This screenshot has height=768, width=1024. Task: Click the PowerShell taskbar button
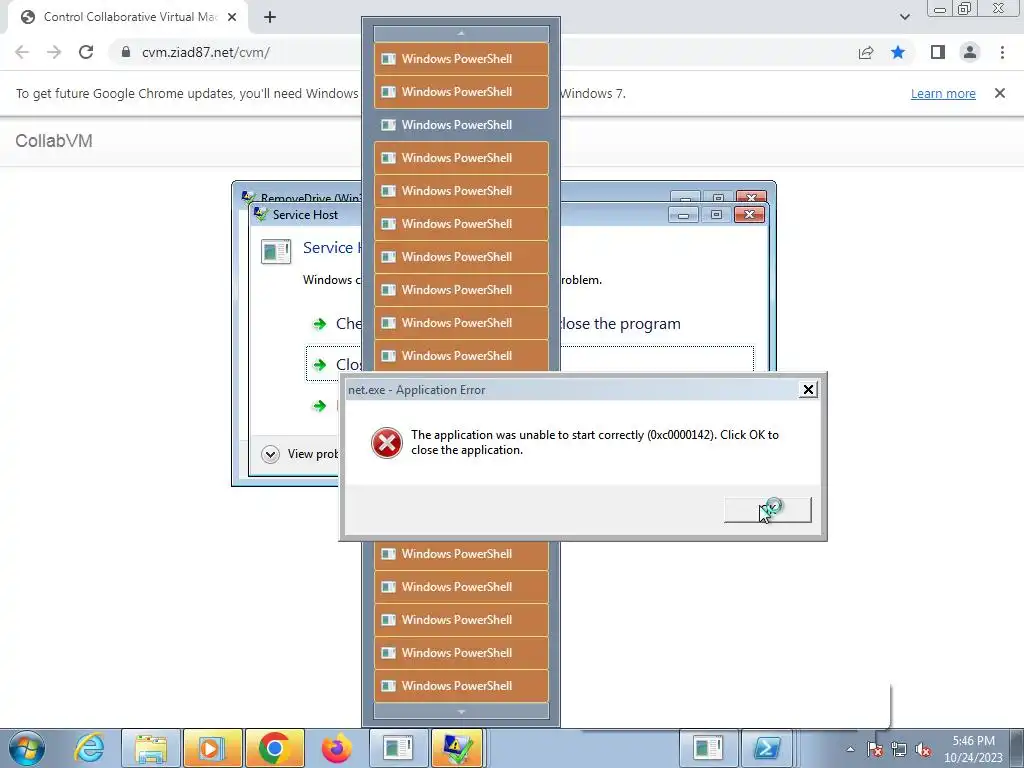[x=769, y=748]
